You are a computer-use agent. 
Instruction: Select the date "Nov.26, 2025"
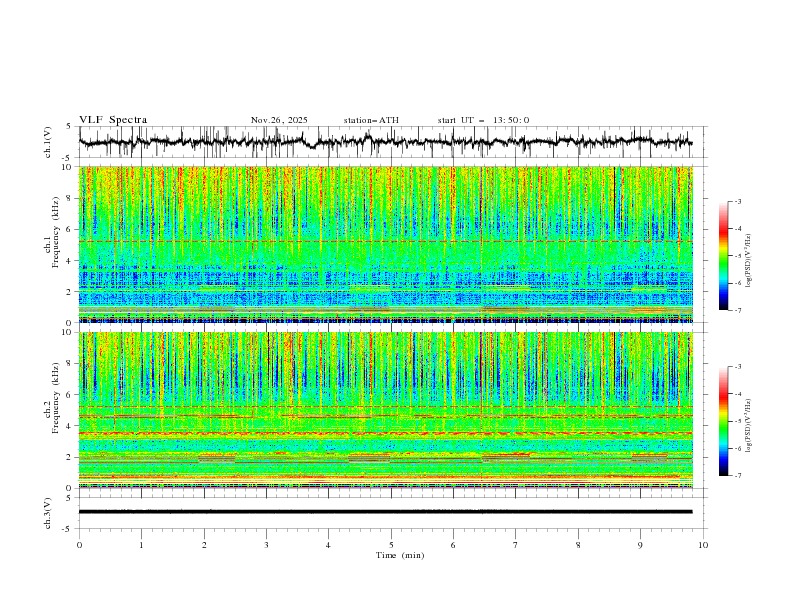point(279,120)
